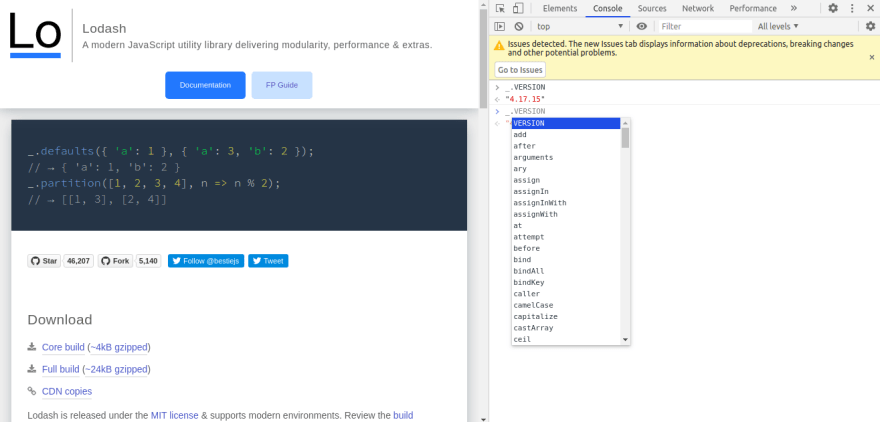The width and height of the screenshot is (880, 422).
Task: Open the ~4kB gzipped link
Action: click(118, 347)
